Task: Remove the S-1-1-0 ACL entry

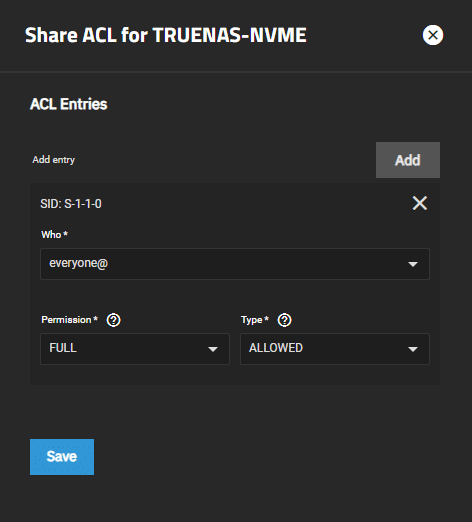Action: [420, 203]
